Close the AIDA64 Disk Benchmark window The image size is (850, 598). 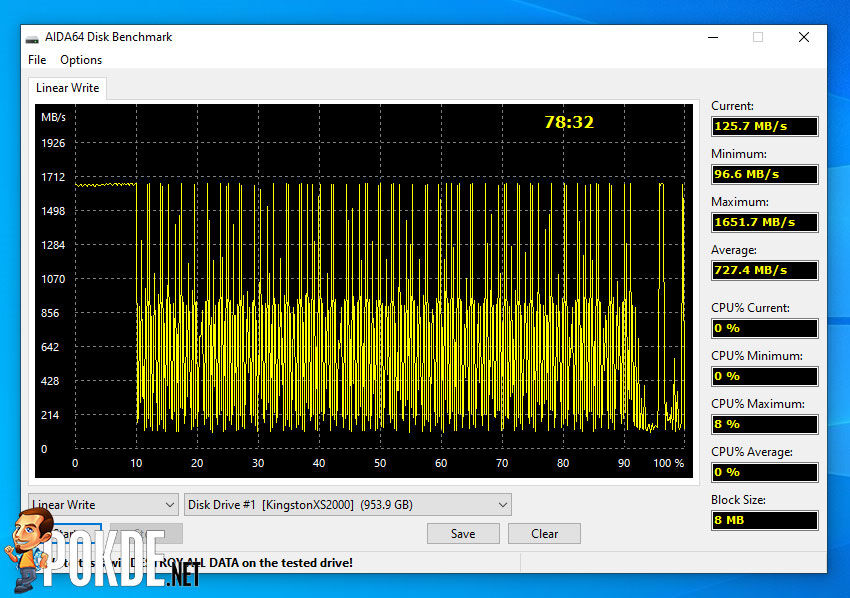coord(804,37)
